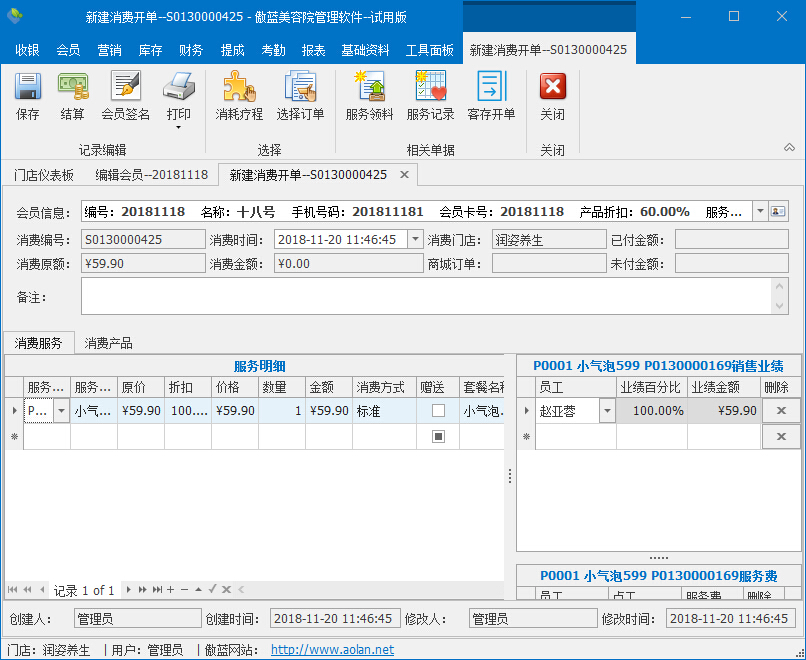Screen dimensions: 806x660
Task: Click the 客存开单 customer storage order icon
Action: (491, 86)
